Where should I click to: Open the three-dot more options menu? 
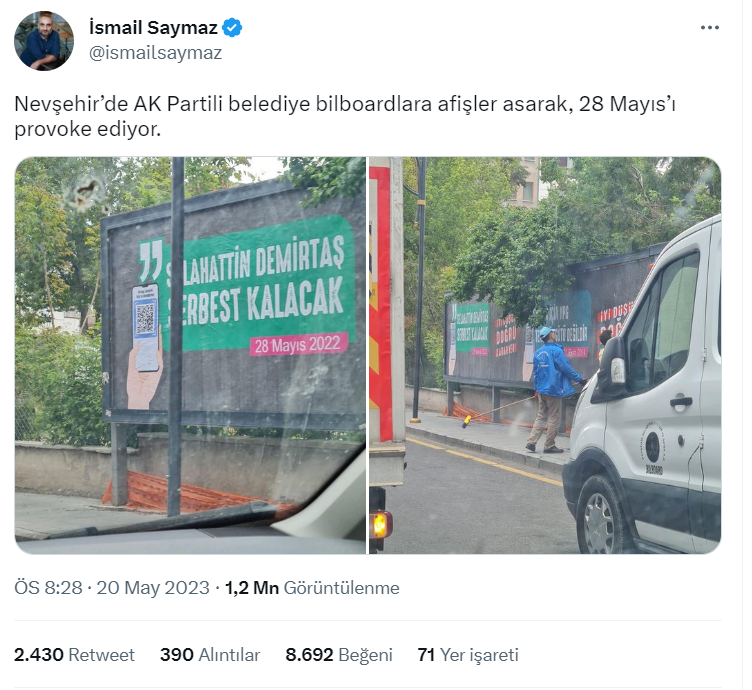(x=709, y=28)
